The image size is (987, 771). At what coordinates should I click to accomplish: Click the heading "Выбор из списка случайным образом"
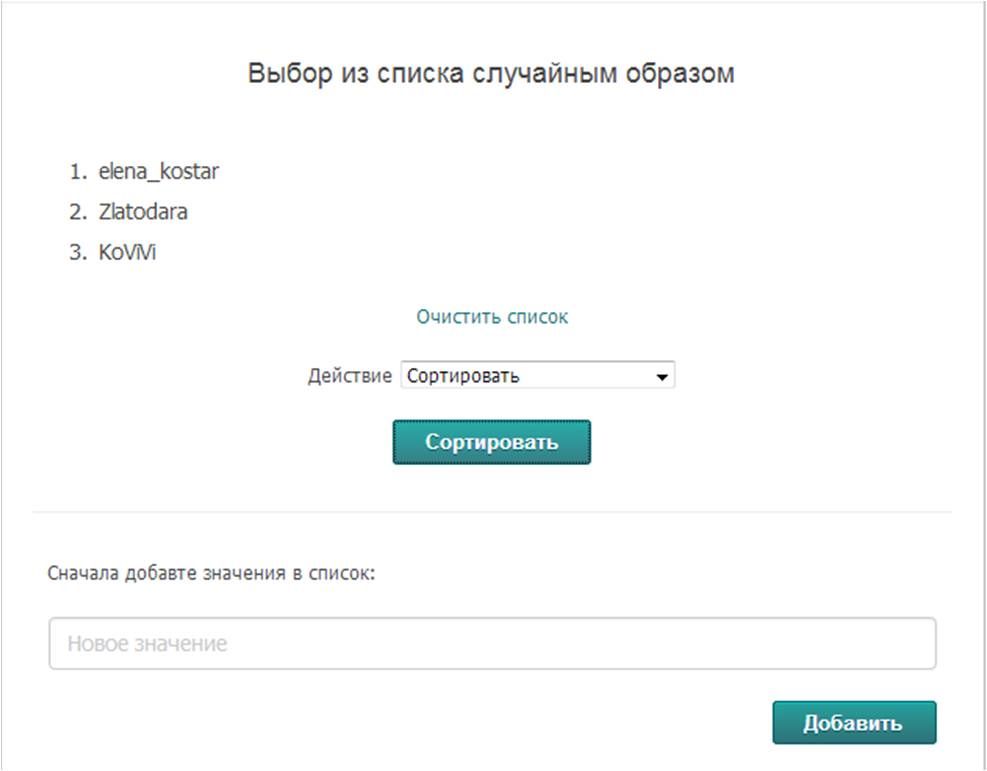click(491, 75)
